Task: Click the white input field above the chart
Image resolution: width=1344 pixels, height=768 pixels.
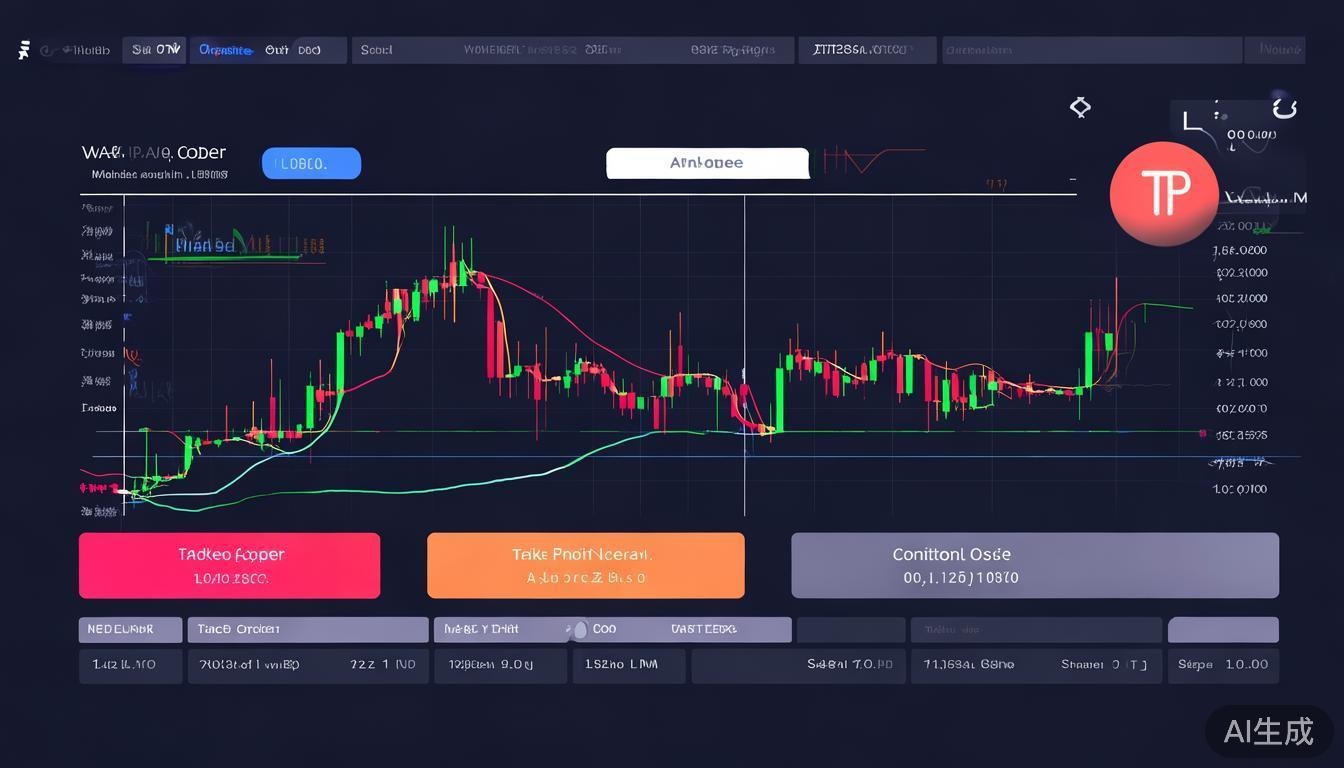Action: (707, 163)
